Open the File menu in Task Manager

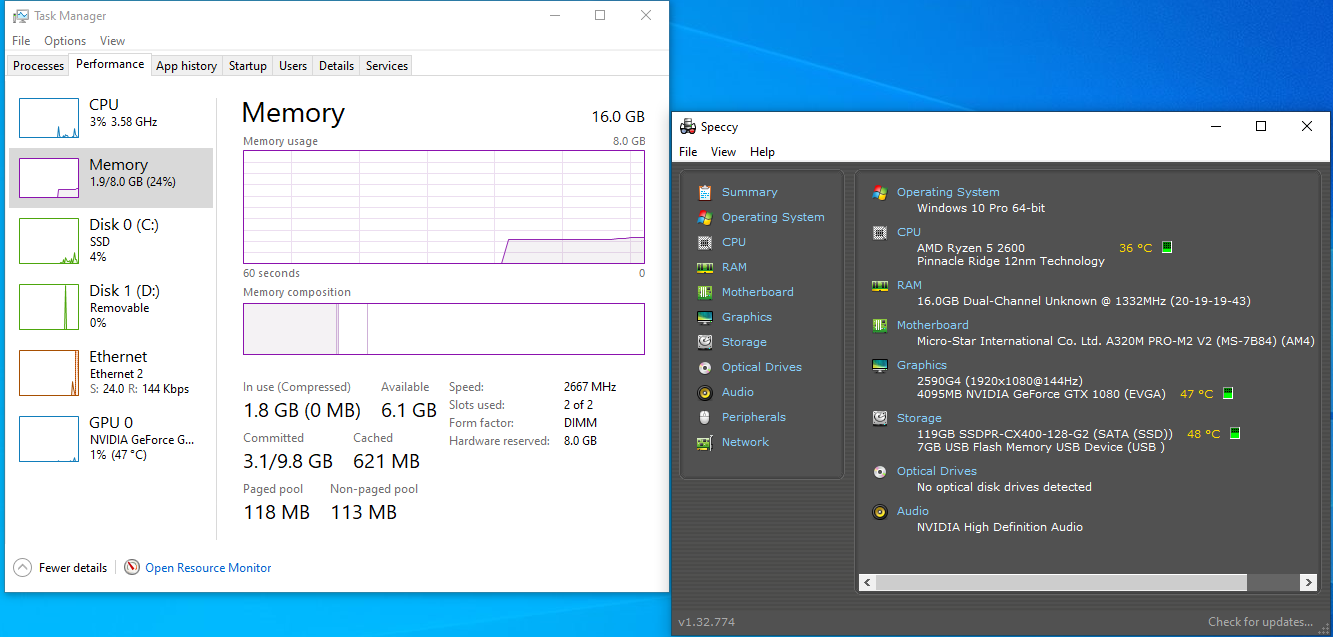(21, 41)
